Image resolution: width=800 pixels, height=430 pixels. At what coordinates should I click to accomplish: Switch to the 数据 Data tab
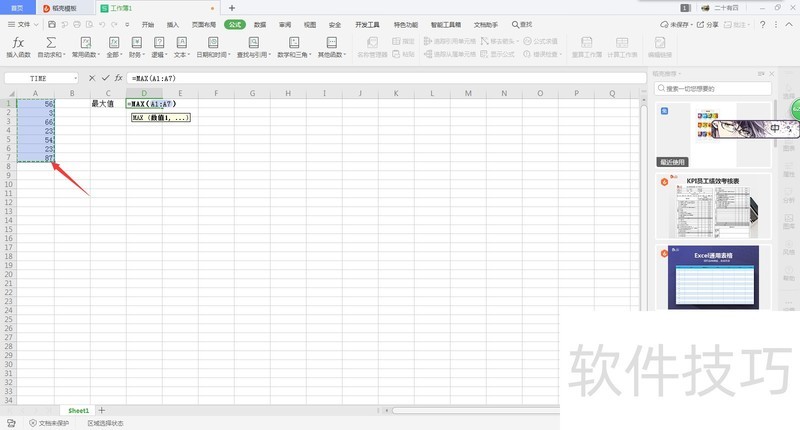click(260, 24)
